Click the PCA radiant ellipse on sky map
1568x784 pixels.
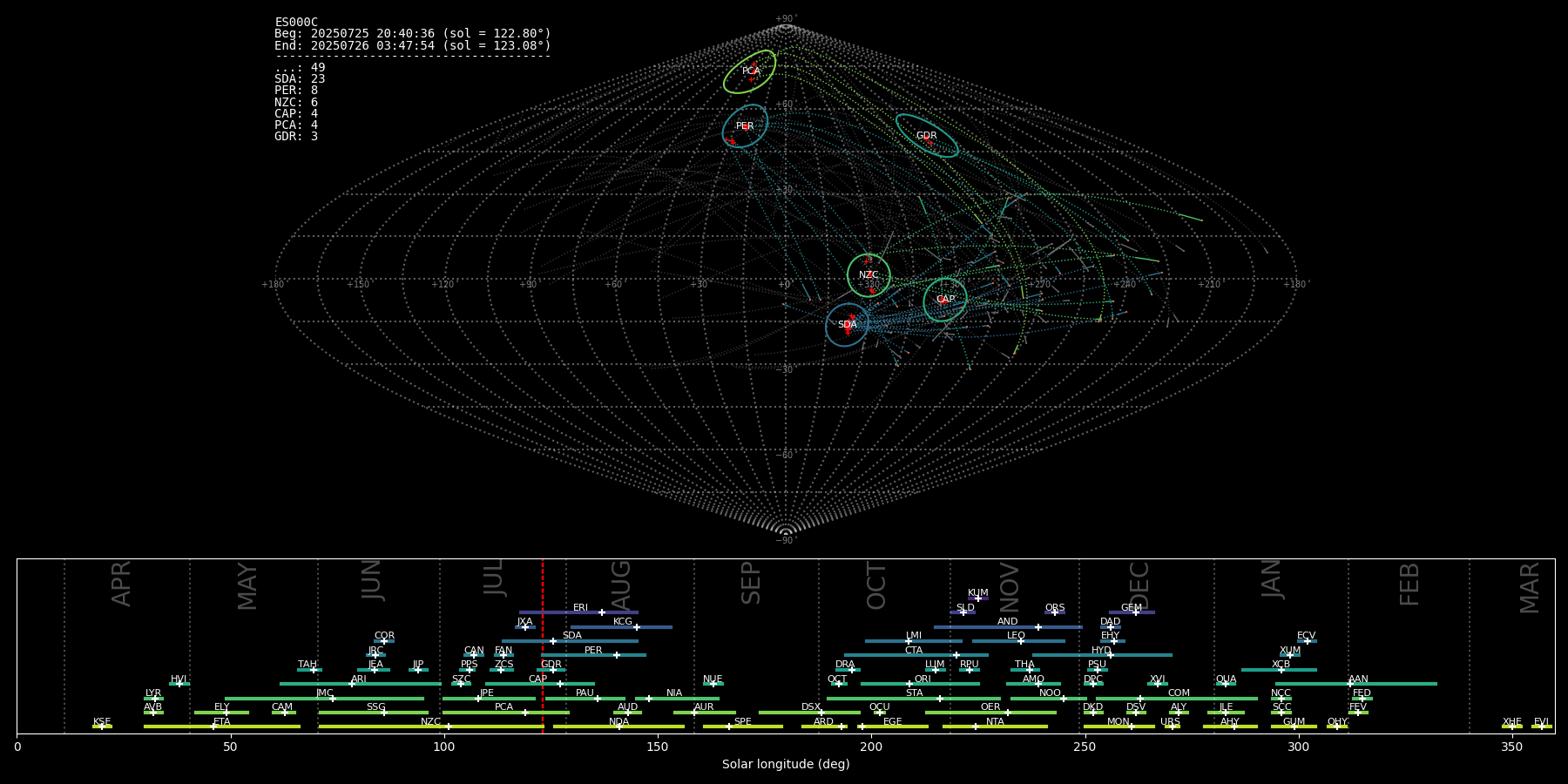pyautogui.click(x=749, y=71)
